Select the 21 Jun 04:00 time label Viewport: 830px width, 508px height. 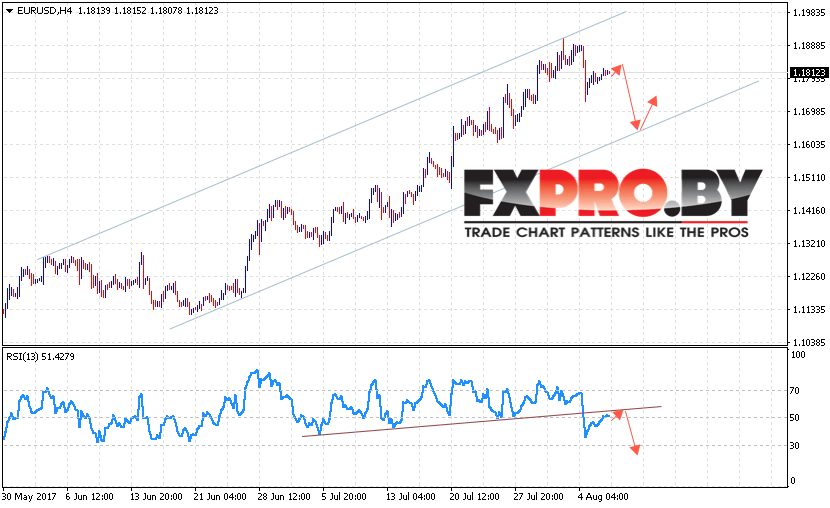pyautogui.click(x=220, y=497)
